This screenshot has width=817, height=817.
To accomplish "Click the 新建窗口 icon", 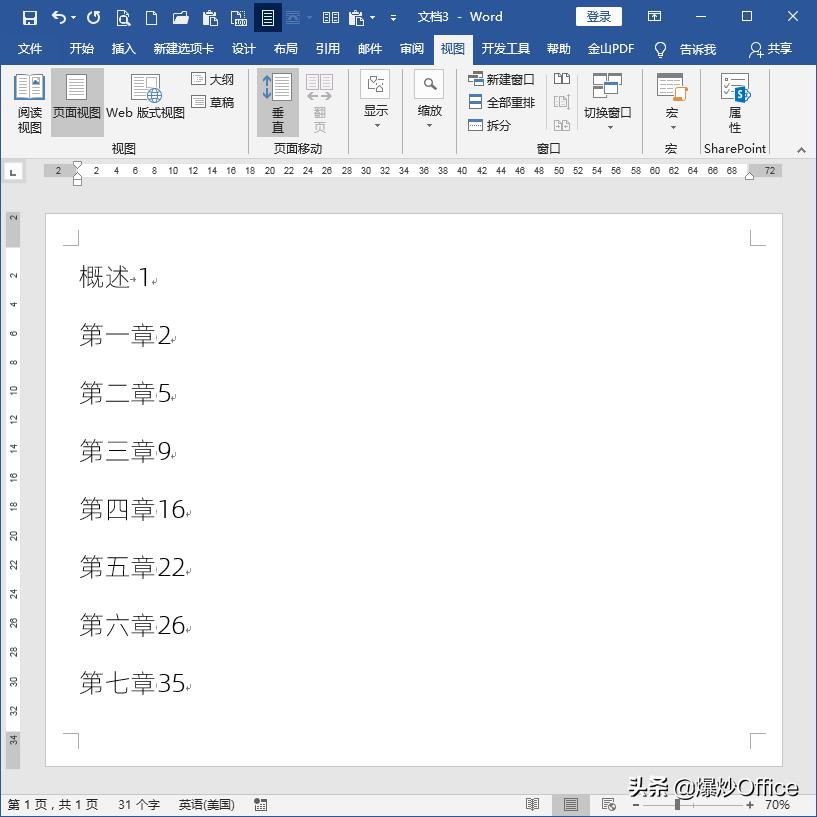I will 502,78.
